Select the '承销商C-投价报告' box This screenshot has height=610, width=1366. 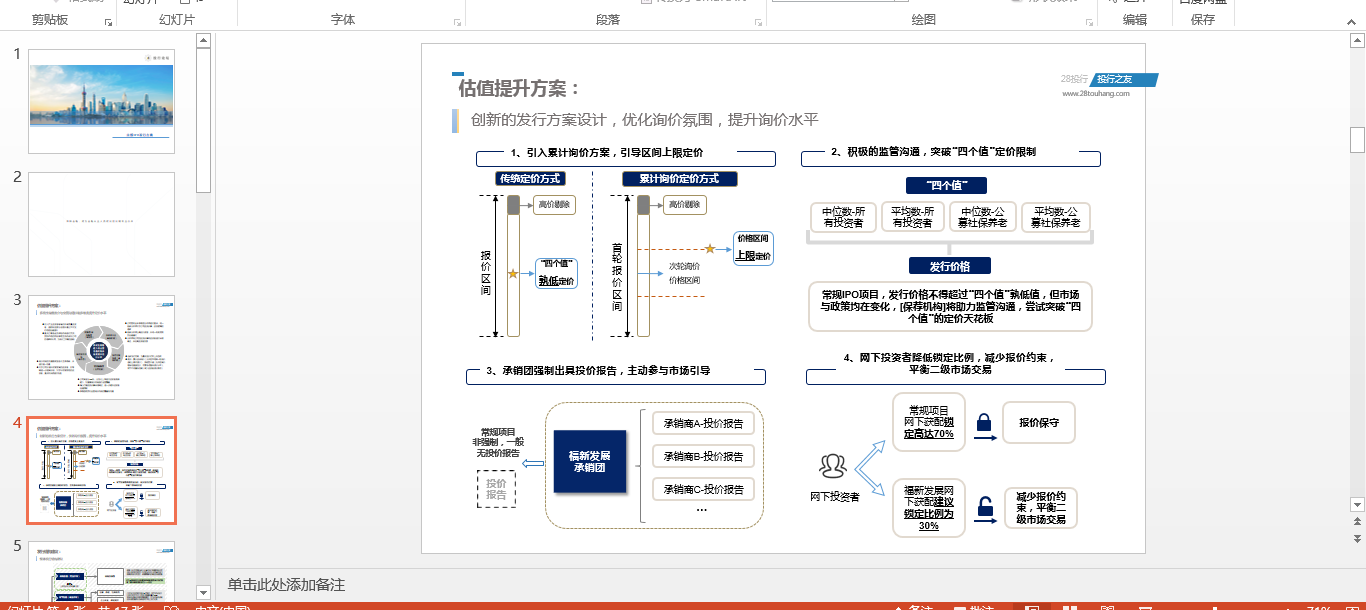(x=703, y=489)
